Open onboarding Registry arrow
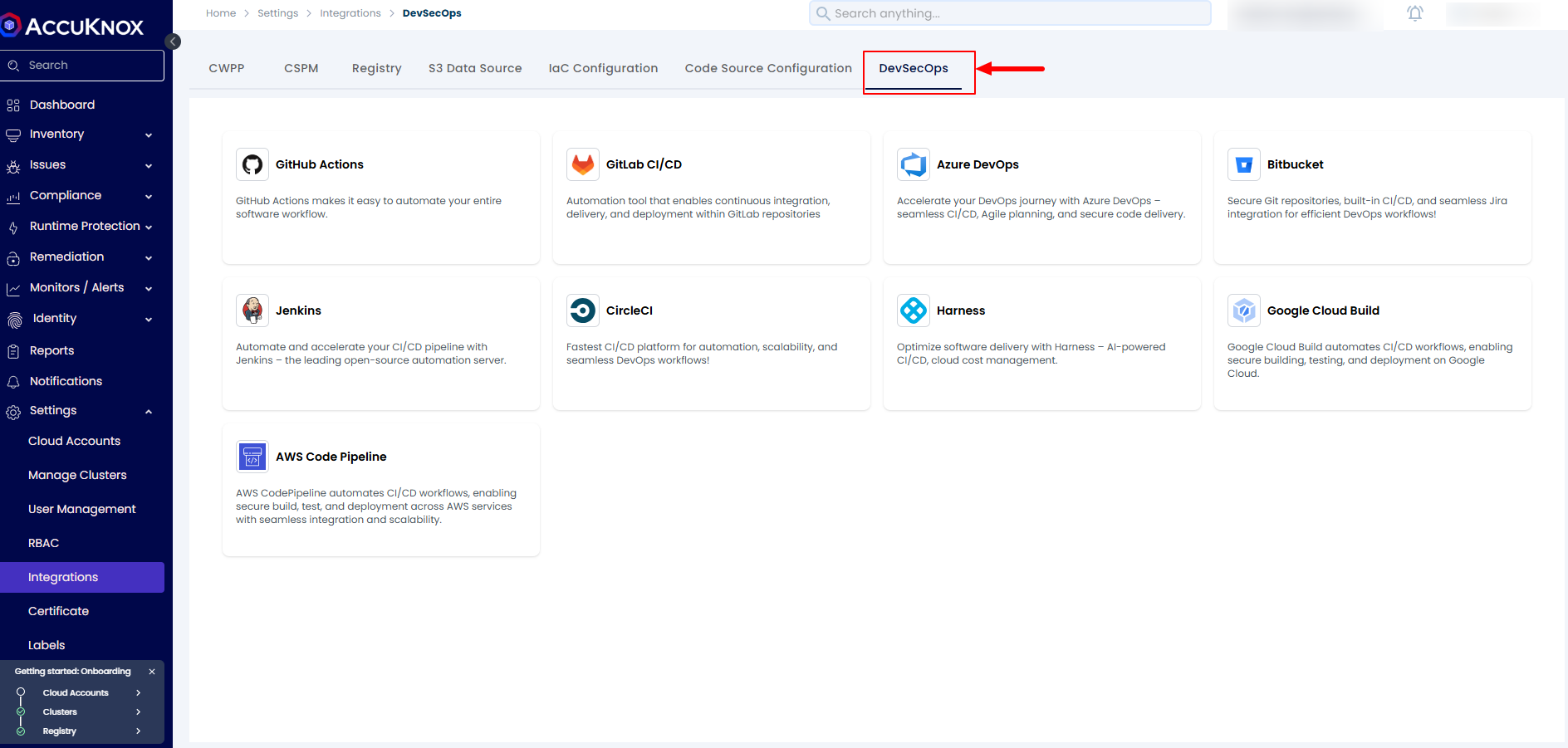This screenshot has height=748, width=1568. [x=139, y=731]
